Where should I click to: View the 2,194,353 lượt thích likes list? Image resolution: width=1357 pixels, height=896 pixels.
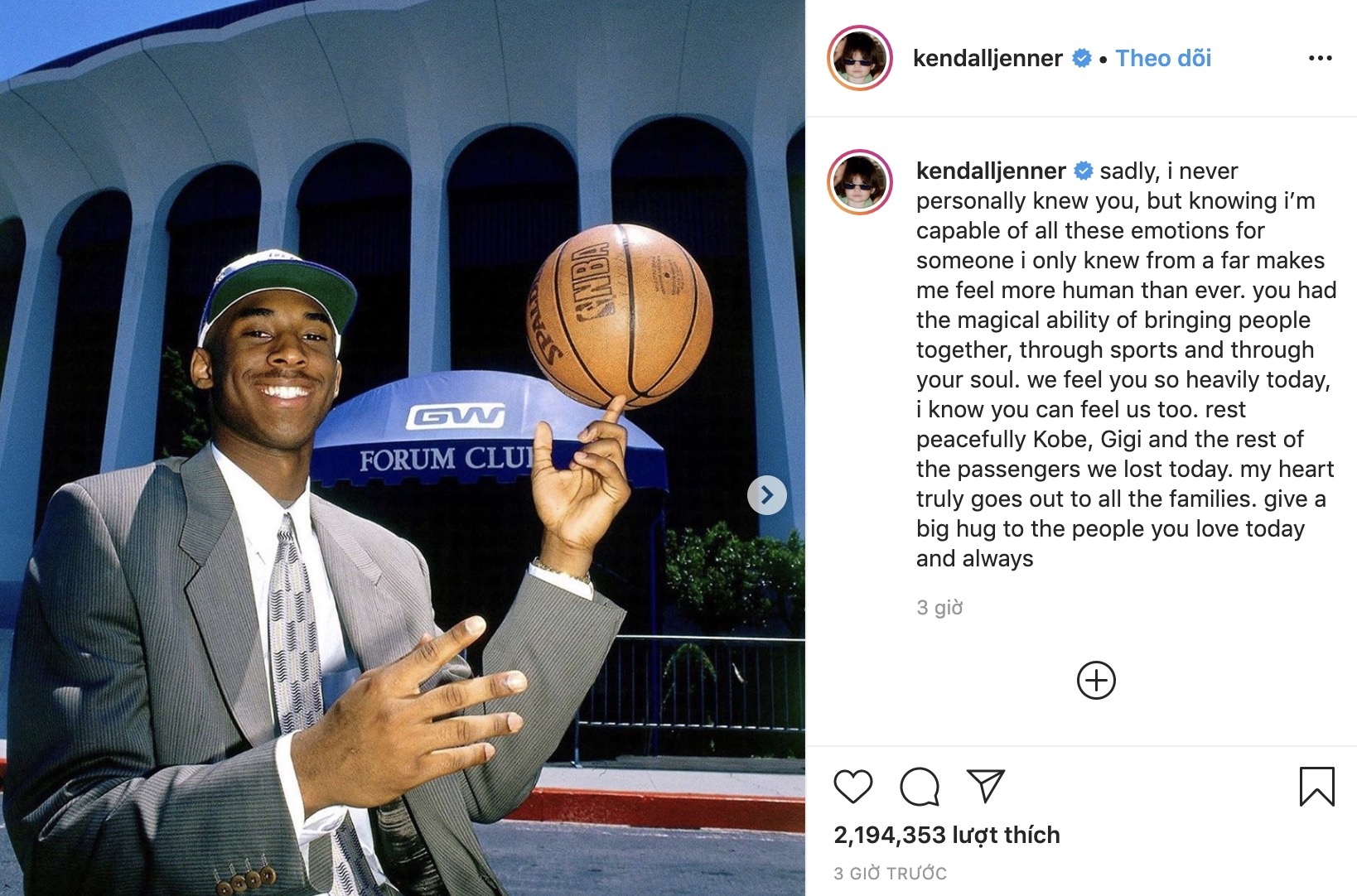(x=947, y=835)
